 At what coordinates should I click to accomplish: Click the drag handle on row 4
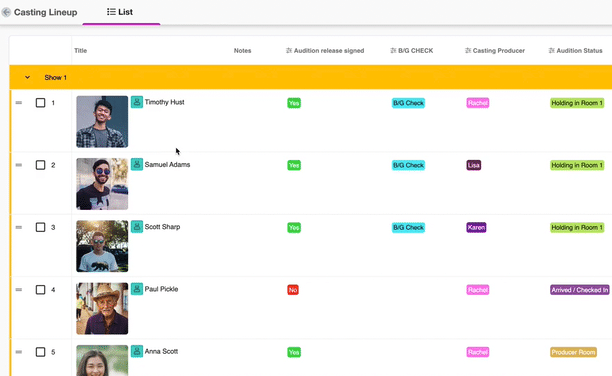19,290
